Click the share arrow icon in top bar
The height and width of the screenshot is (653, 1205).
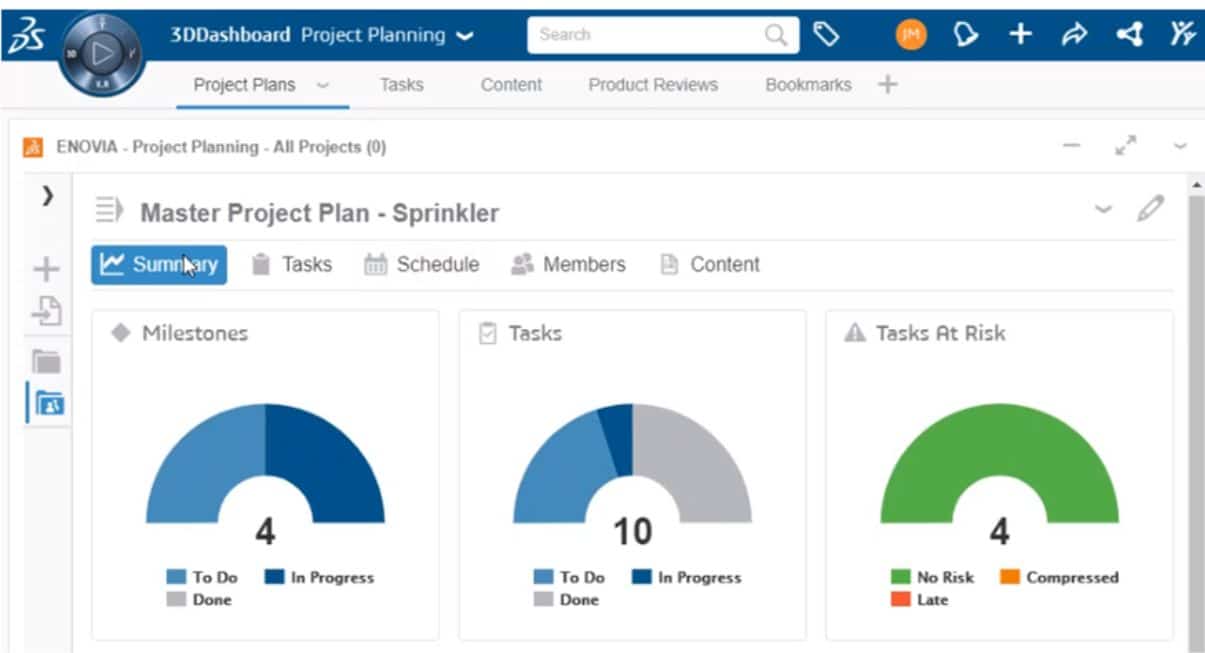click(1073, 35)
